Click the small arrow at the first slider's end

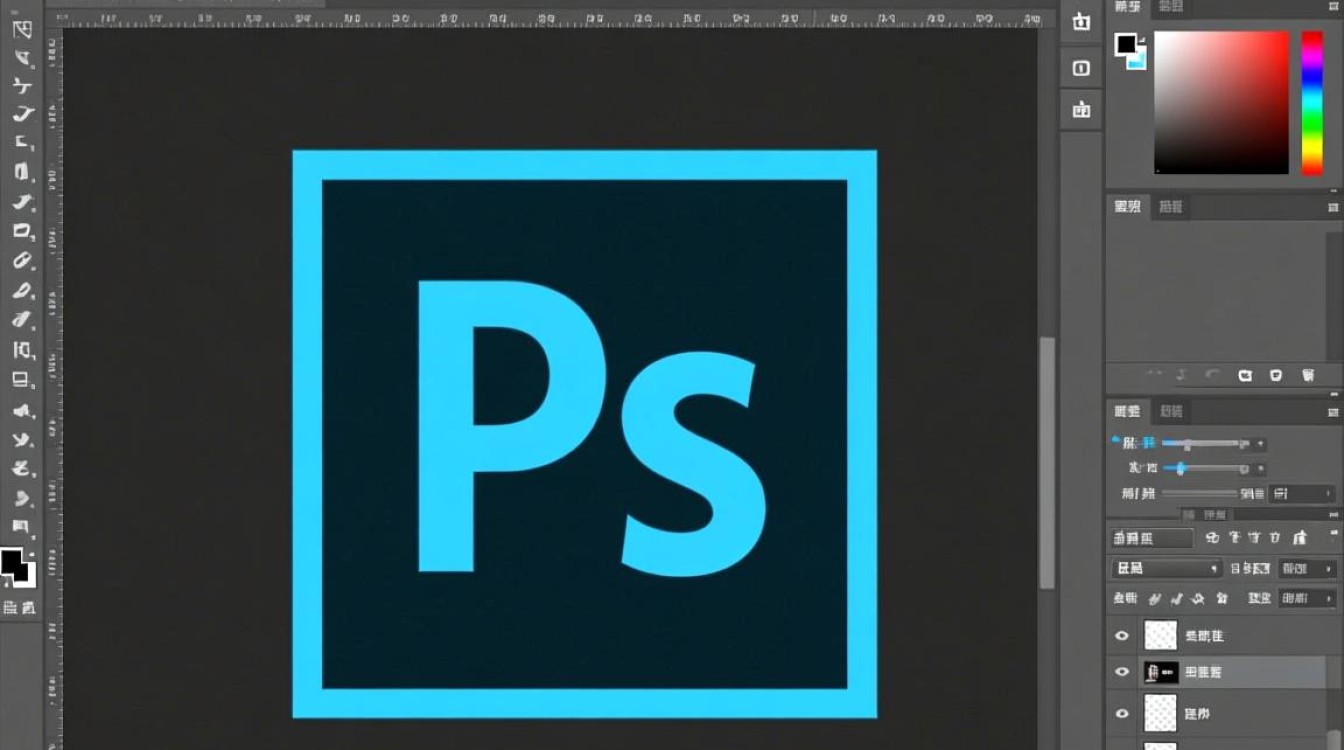pyautogui.click(x=1260, y=444)
